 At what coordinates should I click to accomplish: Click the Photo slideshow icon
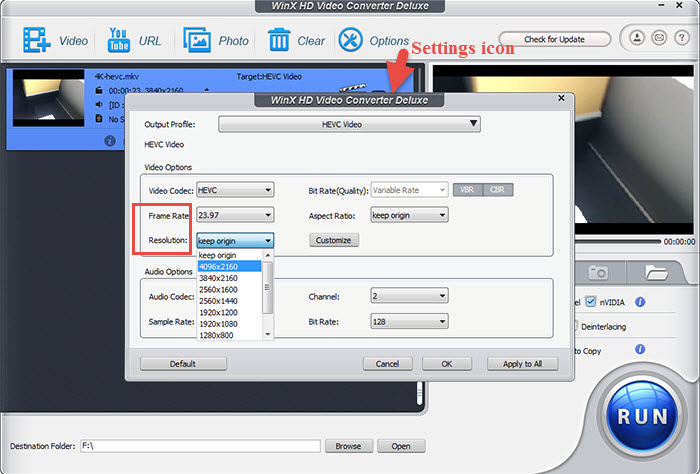click(197, 41)
